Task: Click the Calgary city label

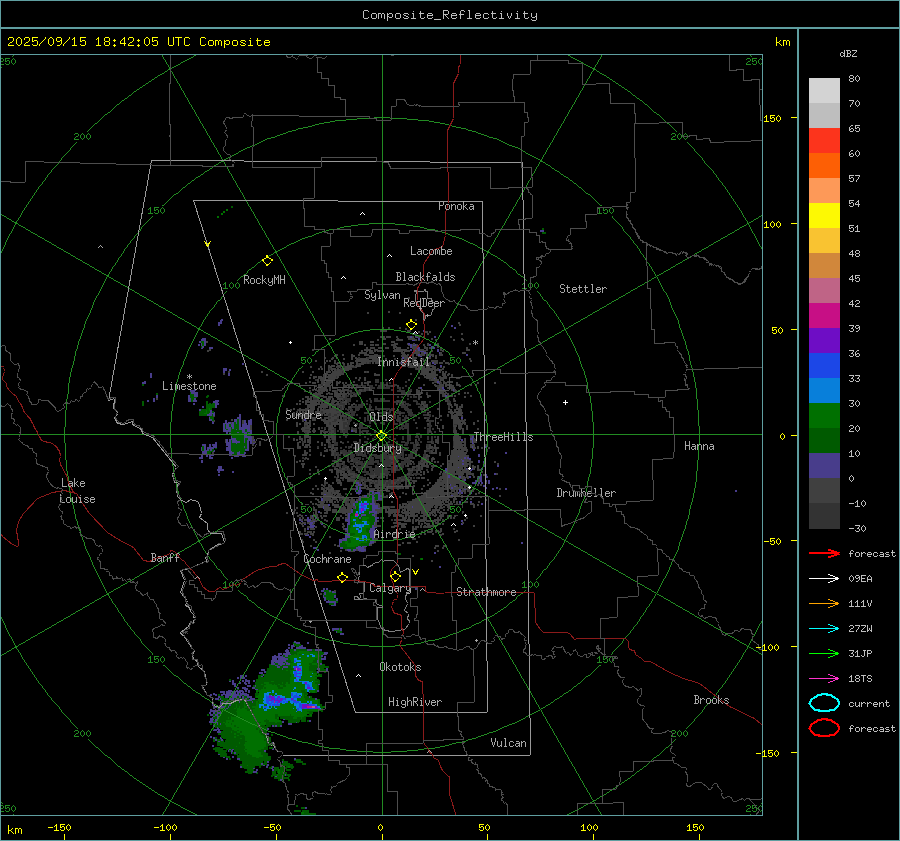Action: click(x=390, y=588)
